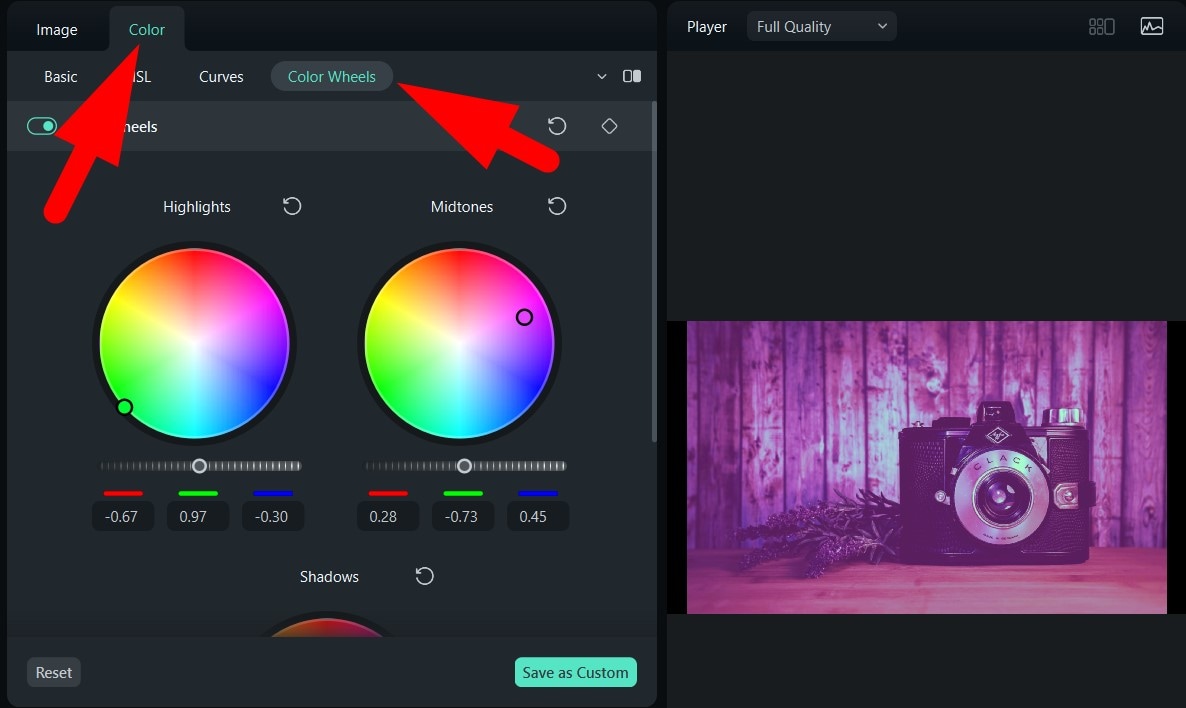Click the camera preview image

[x=927, y=467]
